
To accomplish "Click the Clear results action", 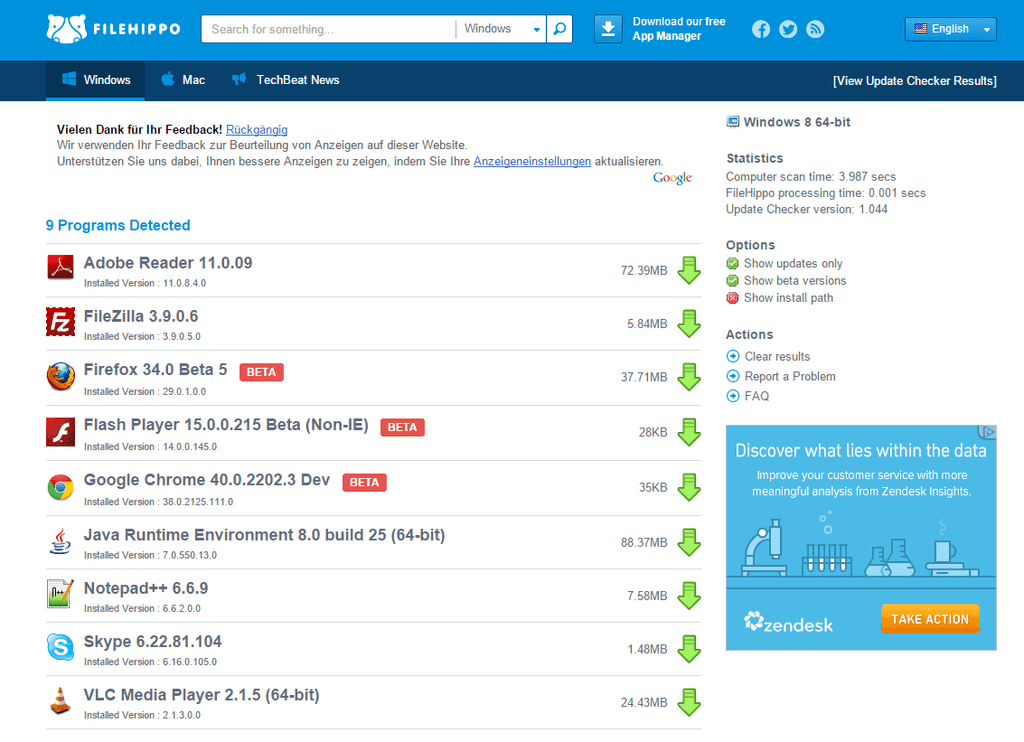I will coord(776,357).
